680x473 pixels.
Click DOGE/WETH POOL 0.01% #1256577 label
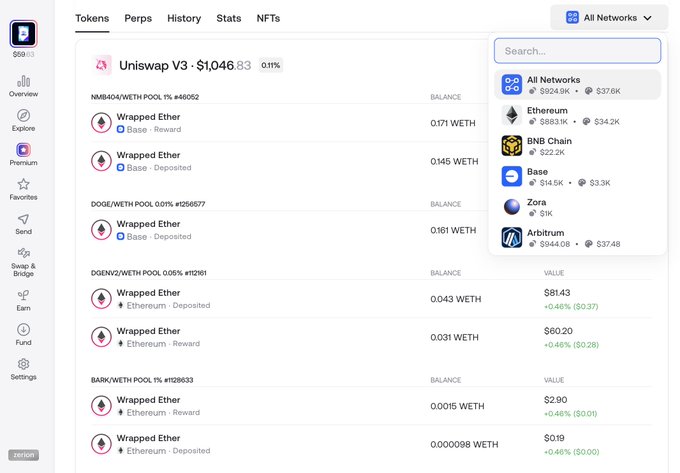pyautogui.click(x=148, y=204)
